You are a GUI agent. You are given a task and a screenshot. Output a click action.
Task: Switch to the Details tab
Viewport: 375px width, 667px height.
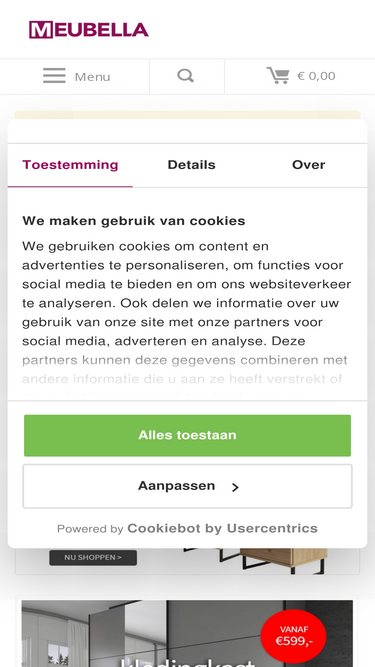tap(191, 165)
